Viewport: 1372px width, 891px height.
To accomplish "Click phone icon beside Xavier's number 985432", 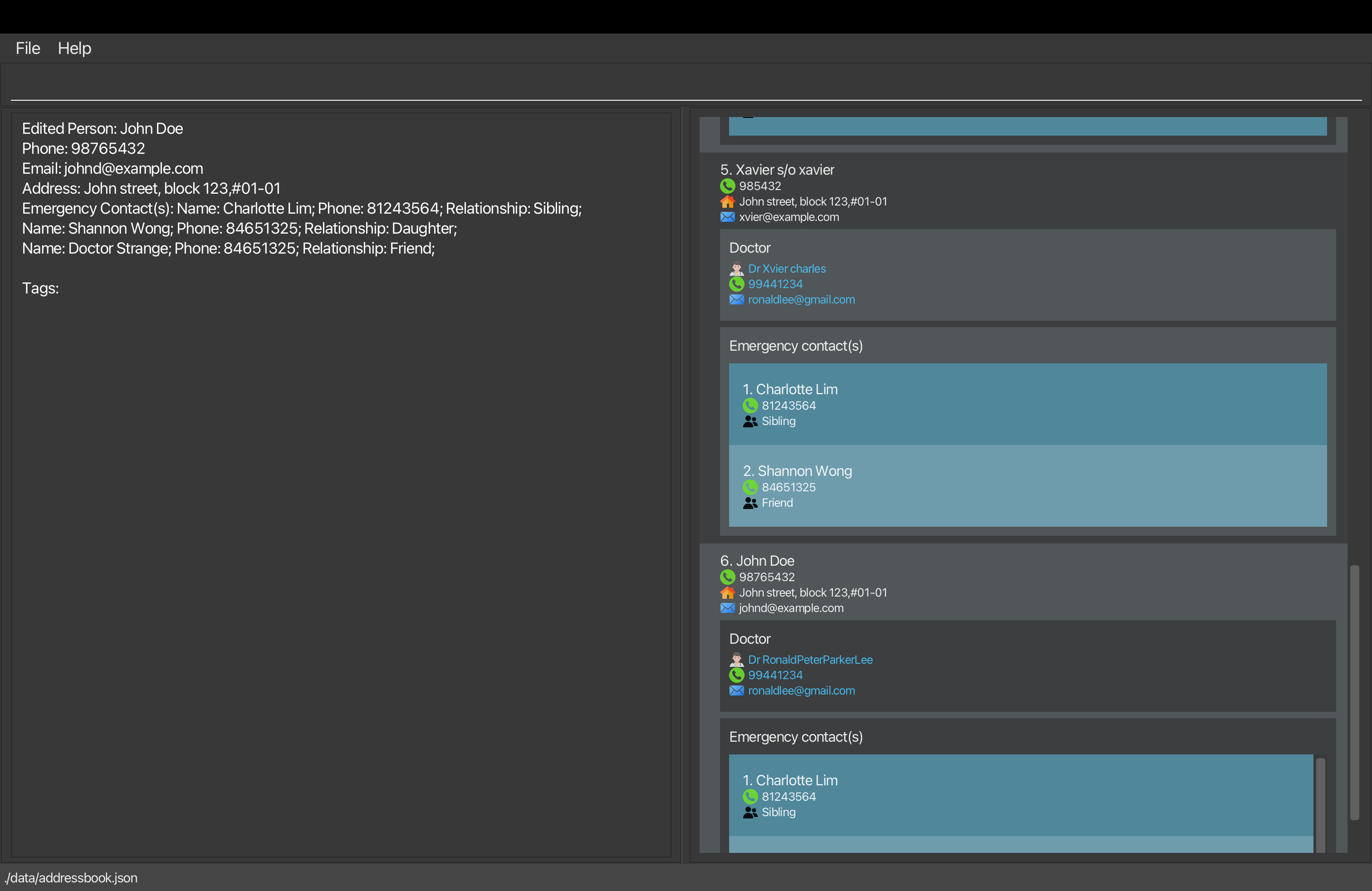I will click(727, 186).
